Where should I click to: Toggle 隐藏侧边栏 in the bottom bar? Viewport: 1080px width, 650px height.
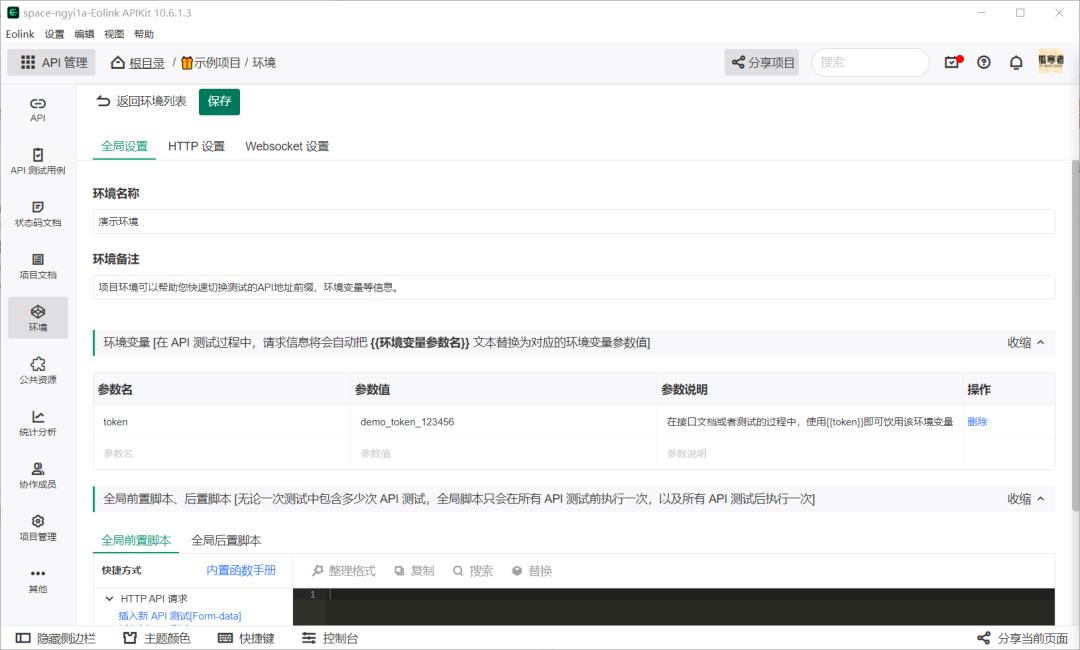coord(56,638)
